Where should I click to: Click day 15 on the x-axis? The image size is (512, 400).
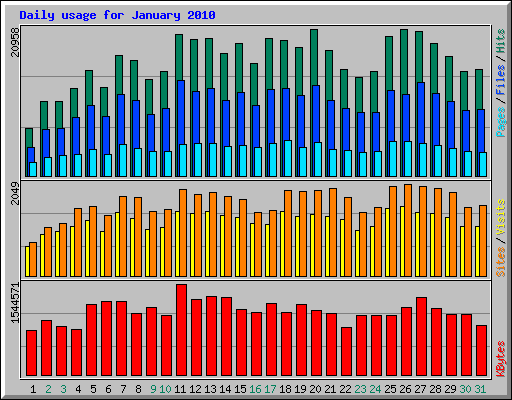pyautogui.click(x=240, y=389)
